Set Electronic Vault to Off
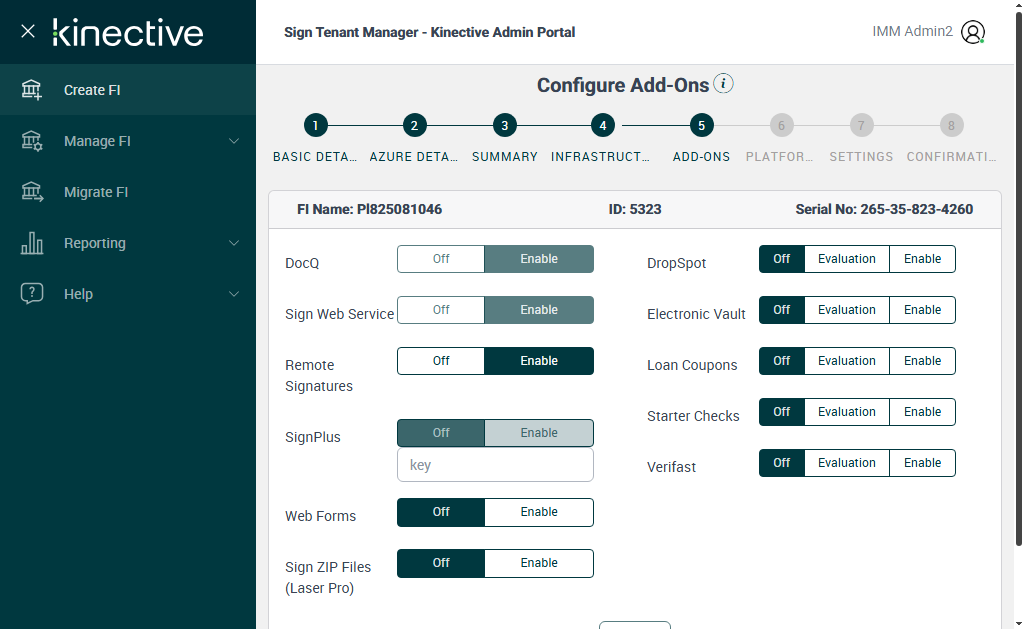This screenshot has height=629, width=1024. coord(782,310)
